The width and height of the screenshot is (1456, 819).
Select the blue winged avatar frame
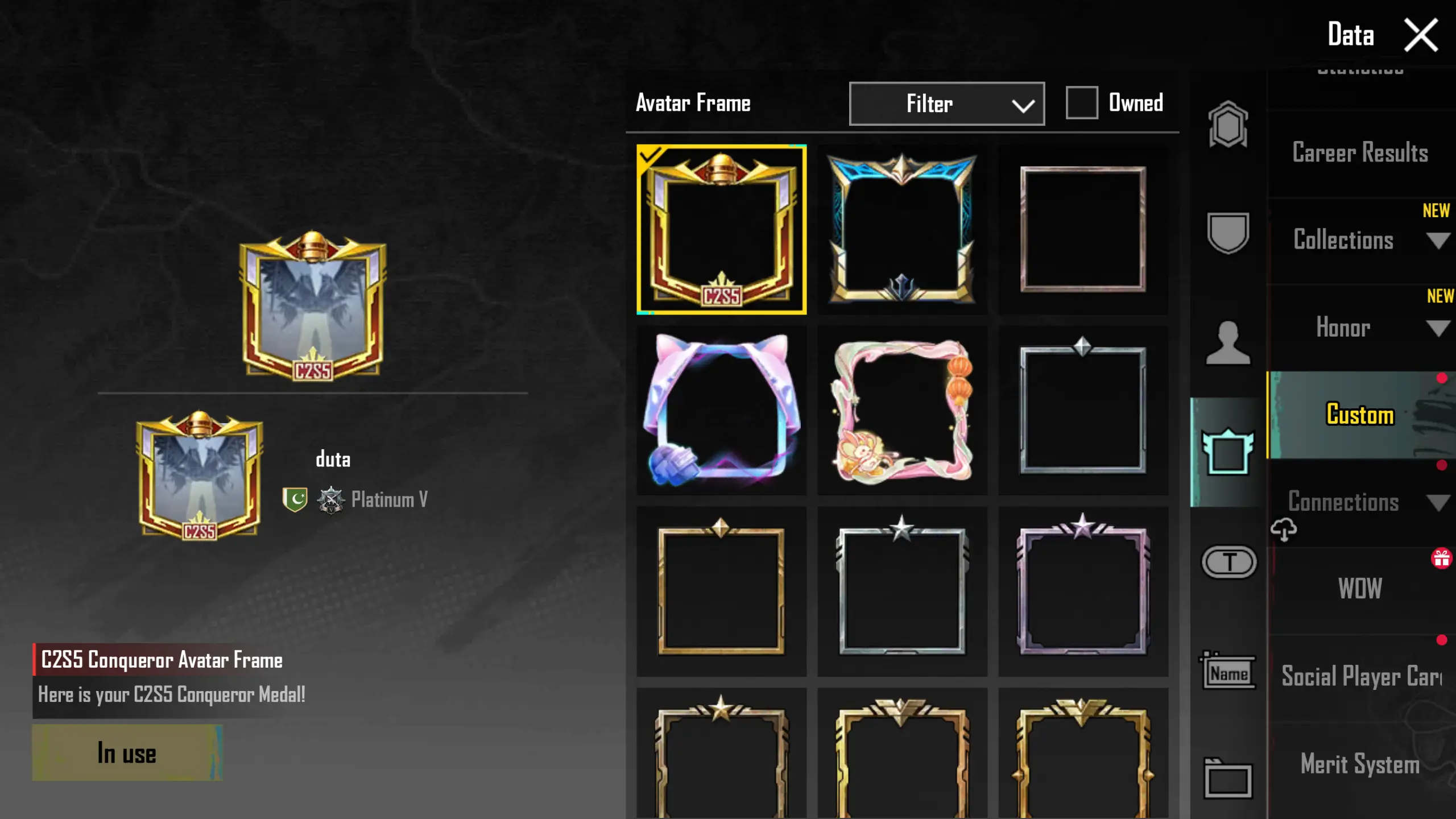pyautogui.click(x=902, y=229)
